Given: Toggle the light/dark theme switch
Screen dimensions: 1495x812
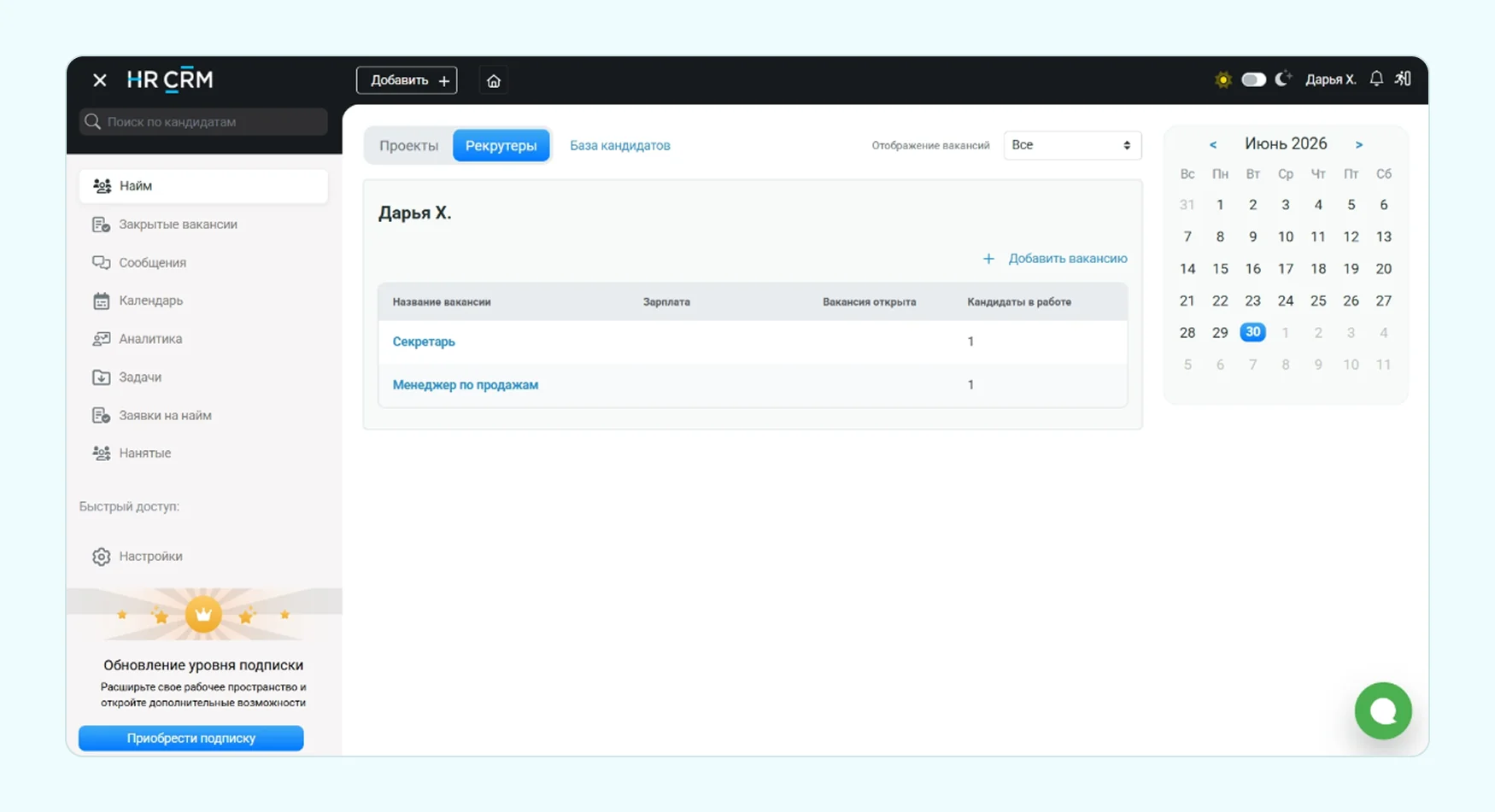Looking at the screenshot, I should pyautogui.click(x=1253, y=79).
